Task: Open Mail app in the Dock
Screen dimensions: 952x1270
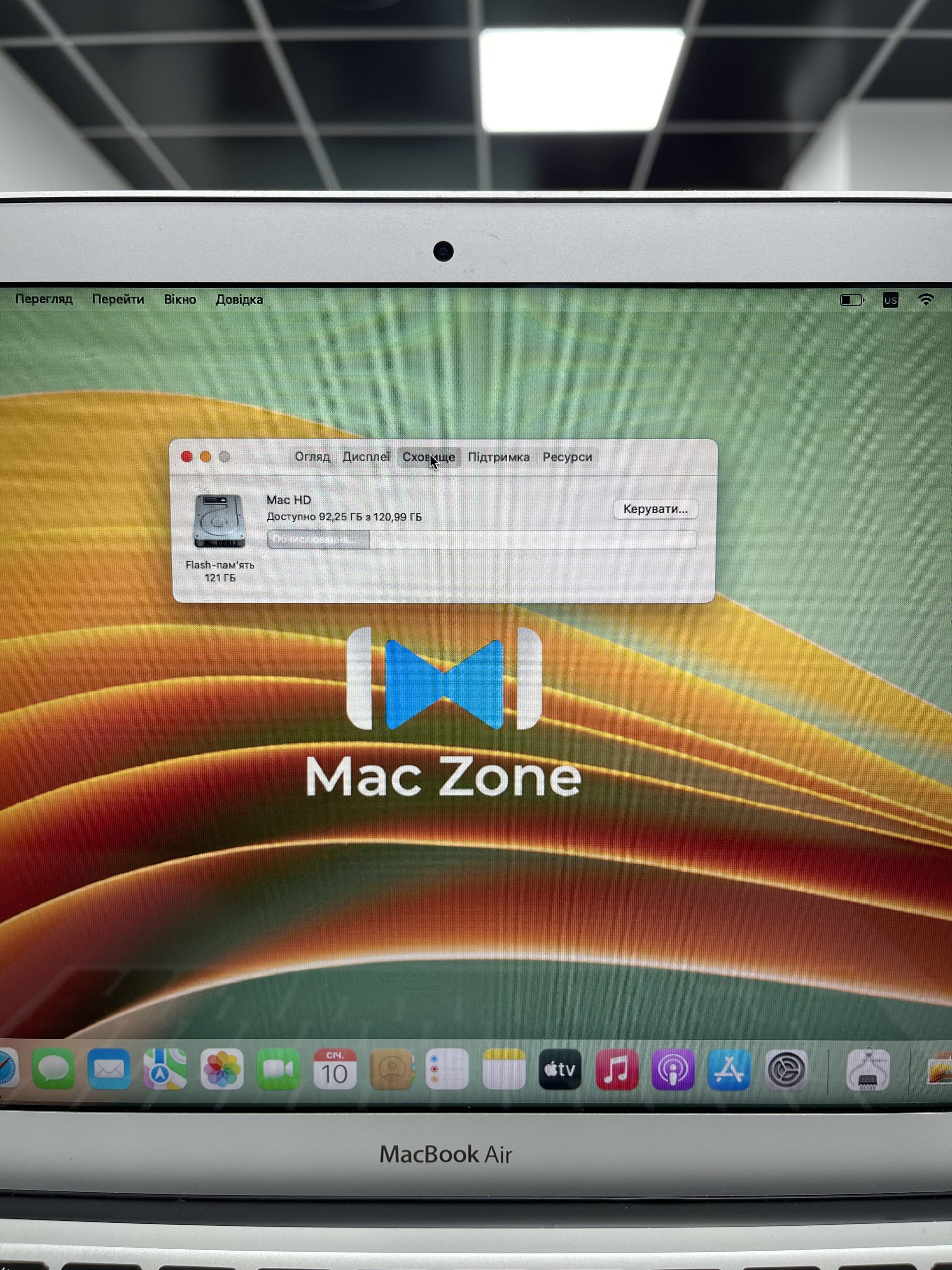Action: 109,1069
